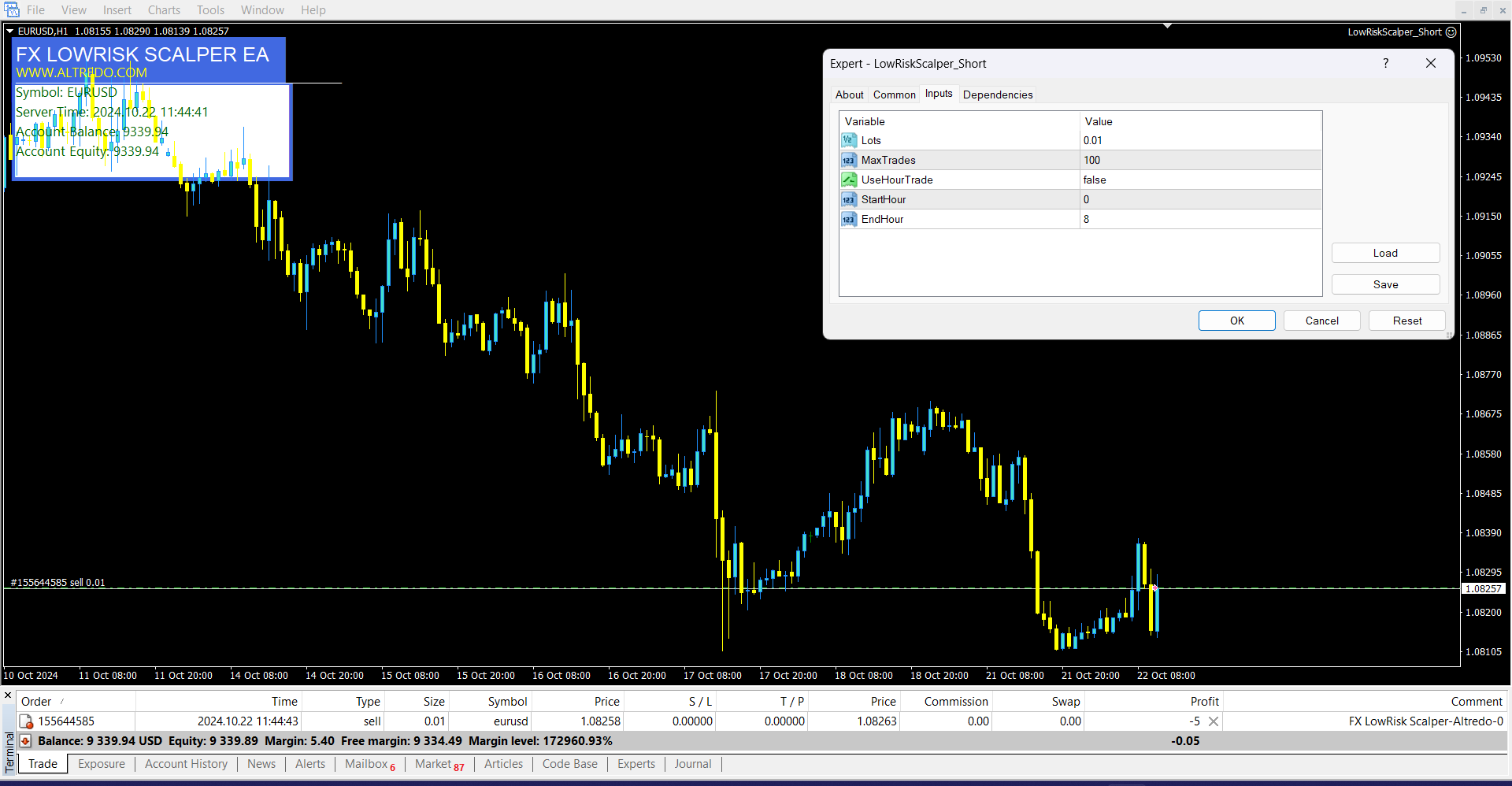The image size is (1512, 786).
Task: Toggle the UseHourTrade false value
Action: coord(1095,180)
